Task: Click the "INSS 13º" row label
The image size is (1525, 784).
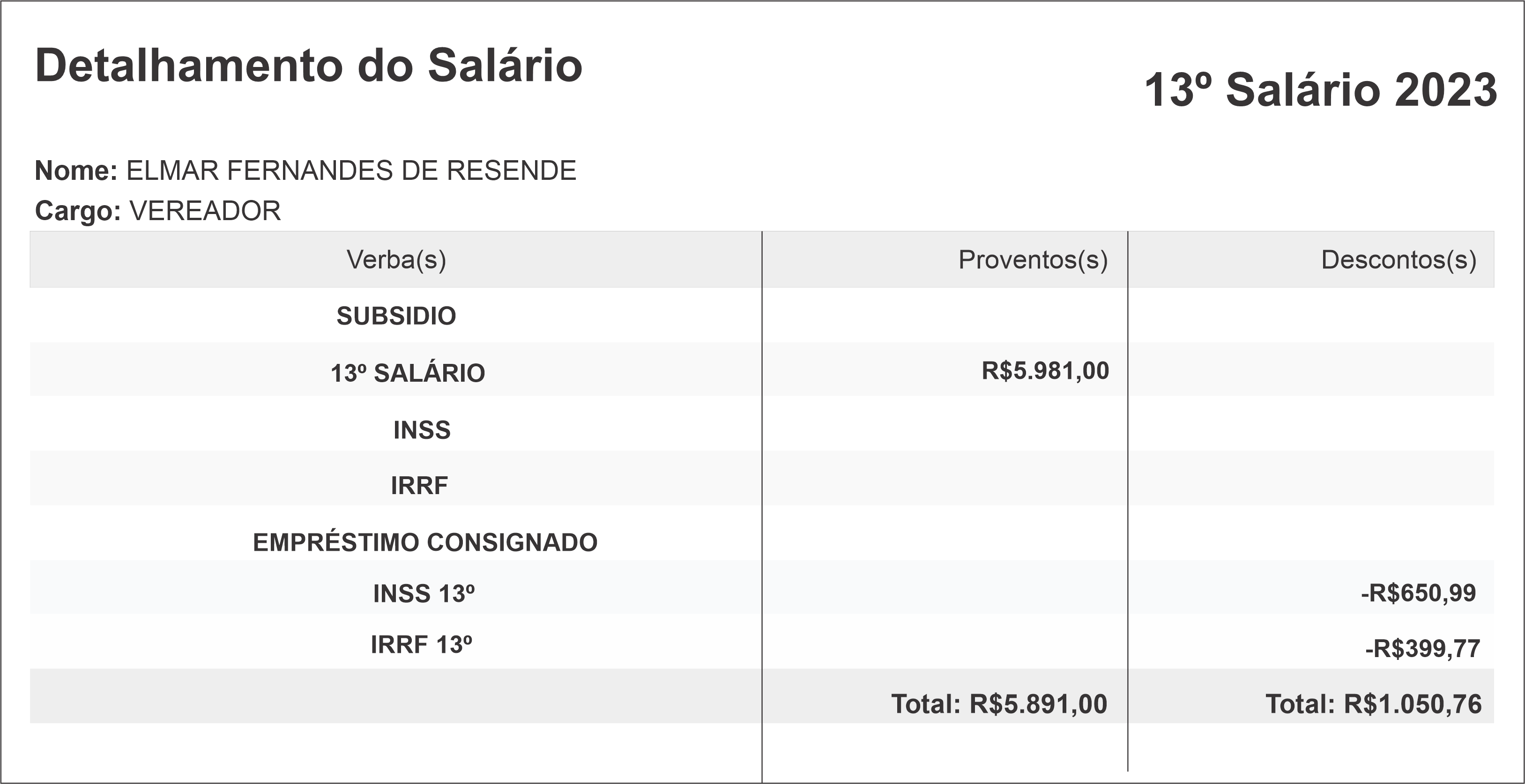Action: point(424,593)
